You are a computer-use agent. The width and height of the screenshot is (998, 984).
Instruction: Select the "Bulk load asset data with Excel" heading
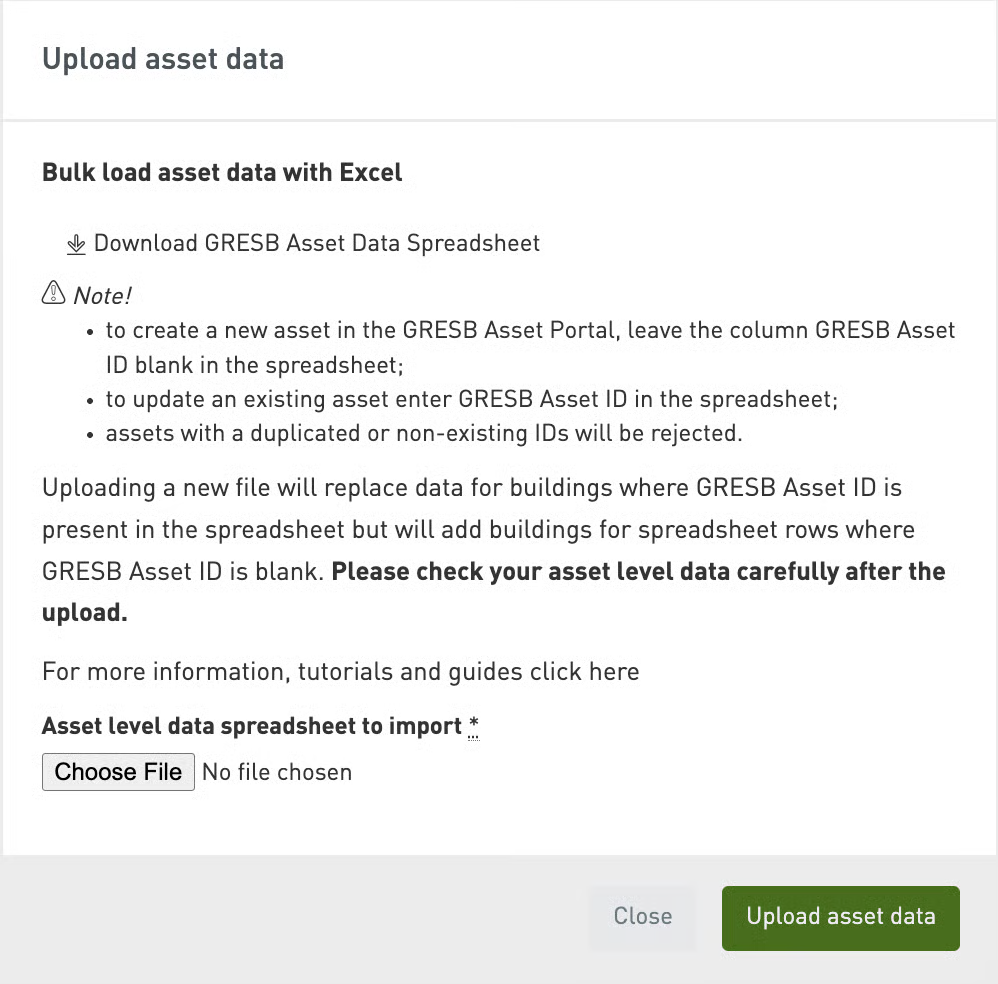tap(222, 172)
